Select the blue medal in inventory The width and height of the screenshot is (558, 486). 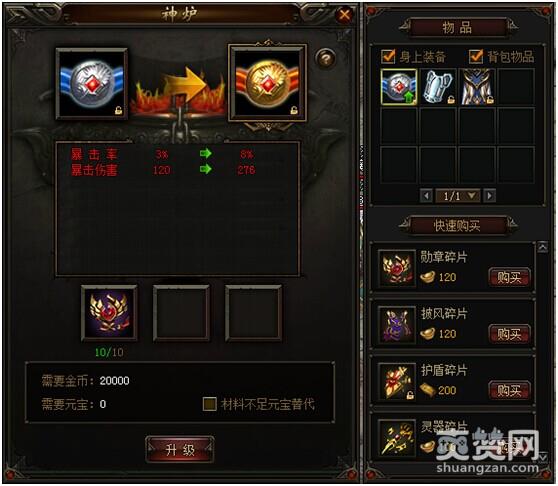click(399, 87)
